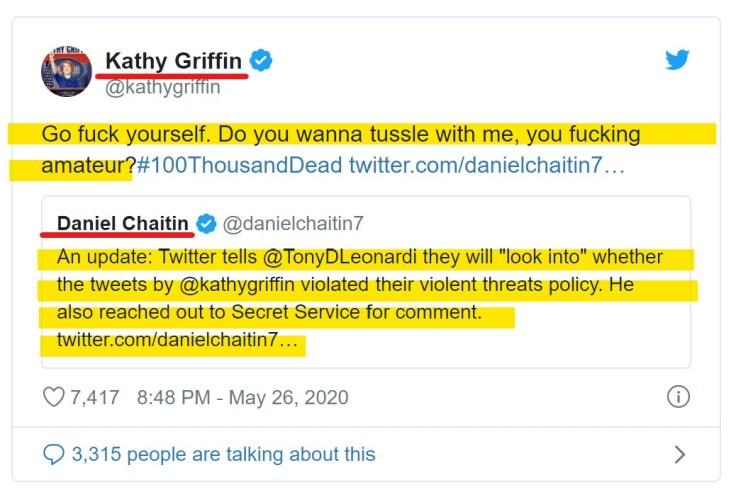
Task: Click the 8:48 PM - May 26, 2020 timestamp
Action: click(242, 397)
